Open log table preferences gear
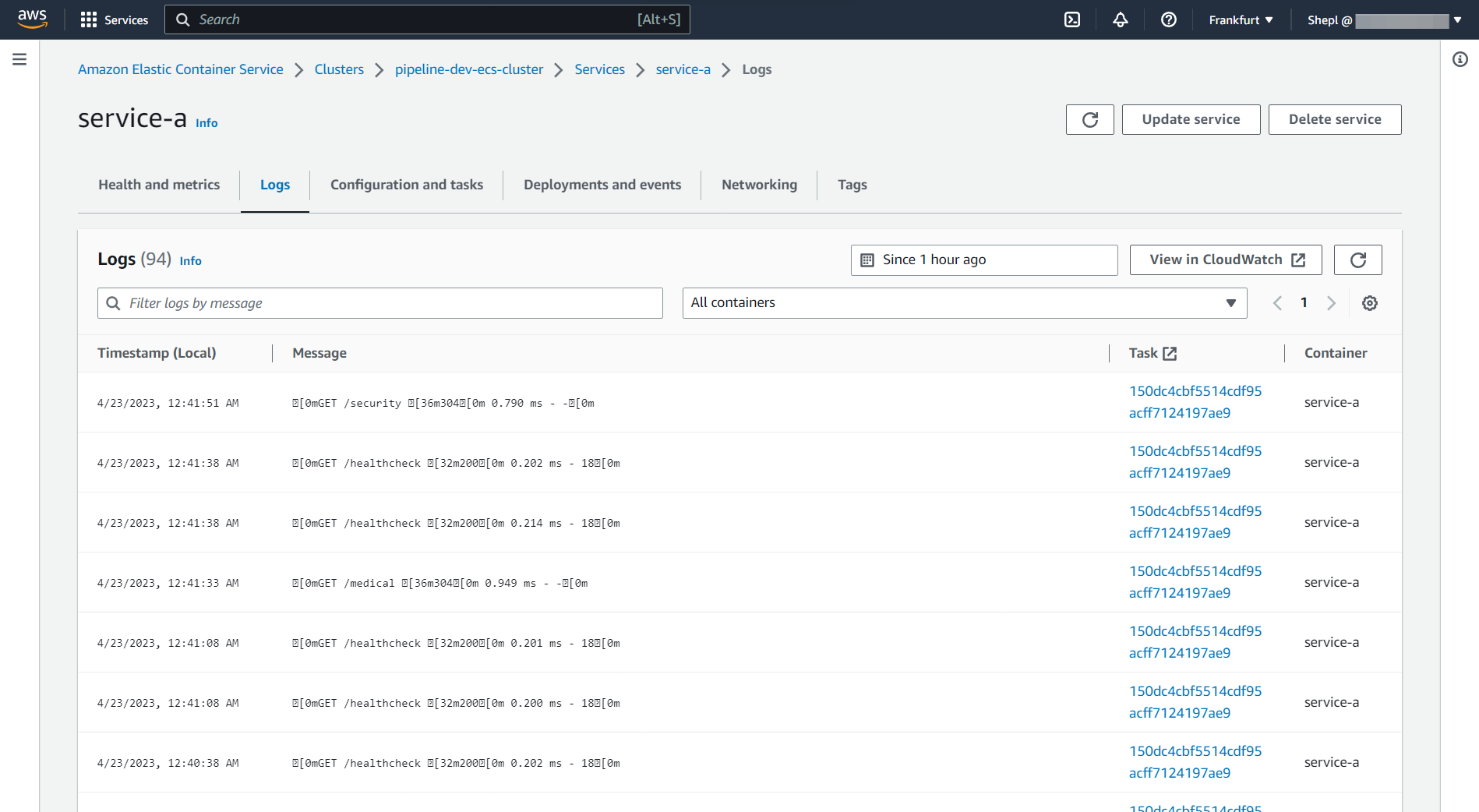This screenshot has width=1479, height=812. tap(1369, 303)
